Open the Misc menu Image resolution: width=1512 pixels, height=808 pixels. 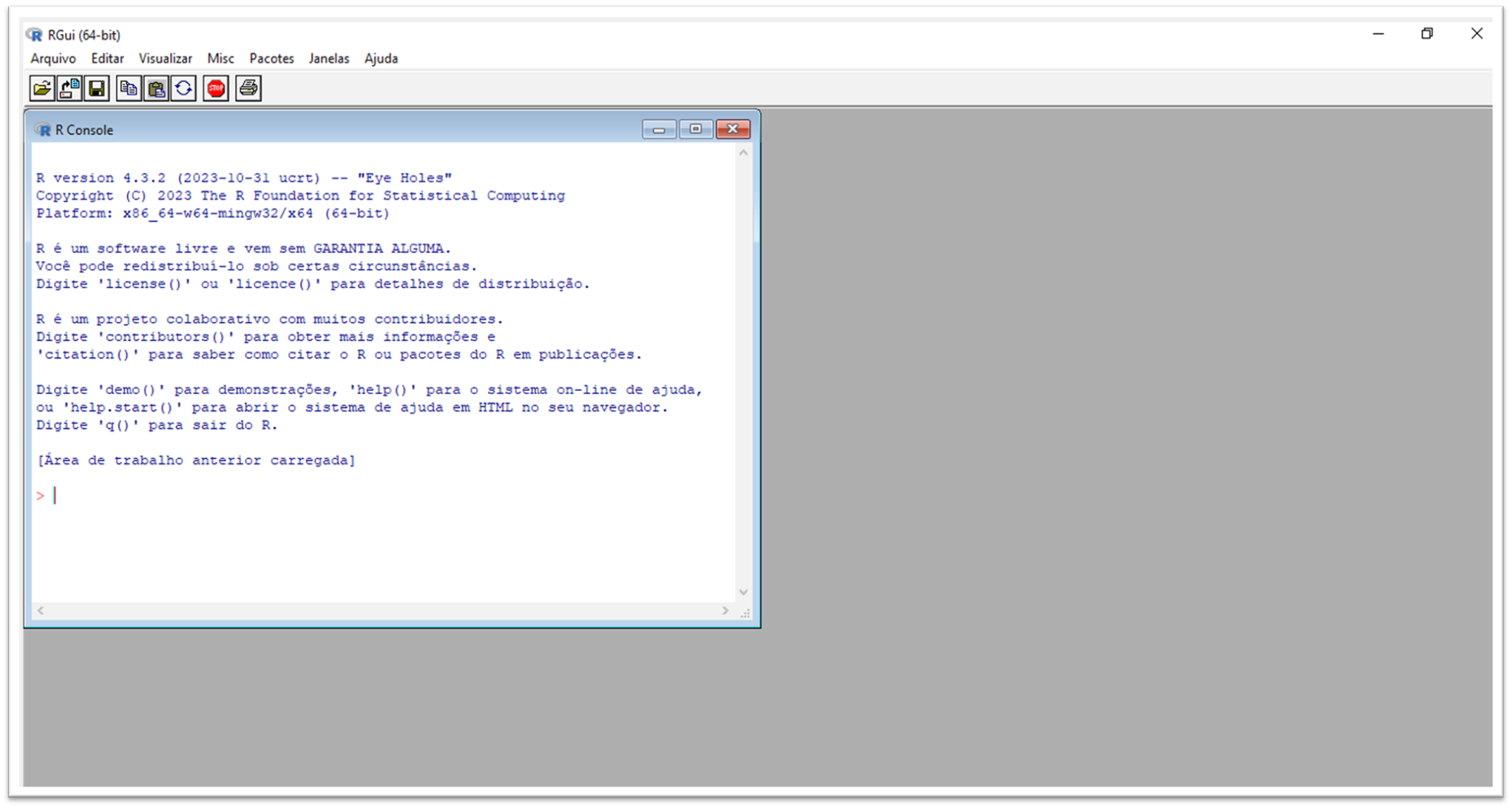click(x=220, y=58)
